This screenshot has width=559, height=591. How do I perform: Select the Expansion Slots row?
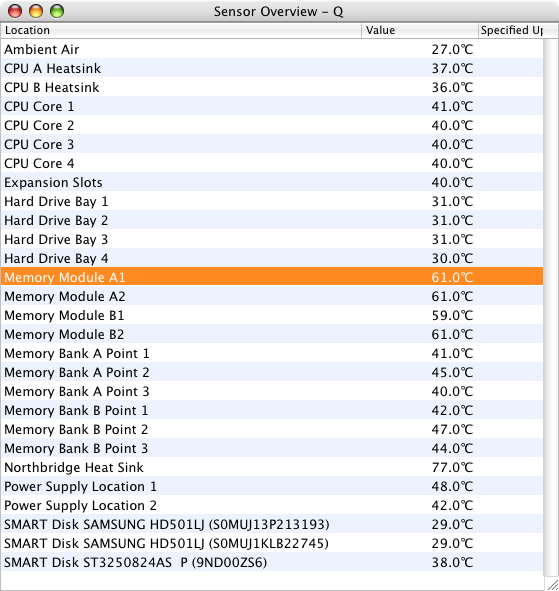pyautogui.click(x=272, y=182)
